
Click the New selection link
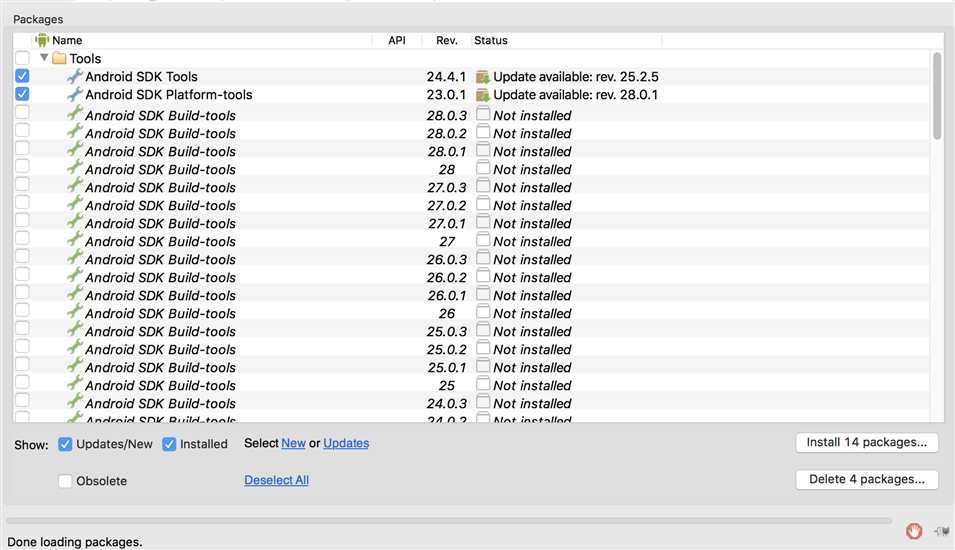(294, 443)
